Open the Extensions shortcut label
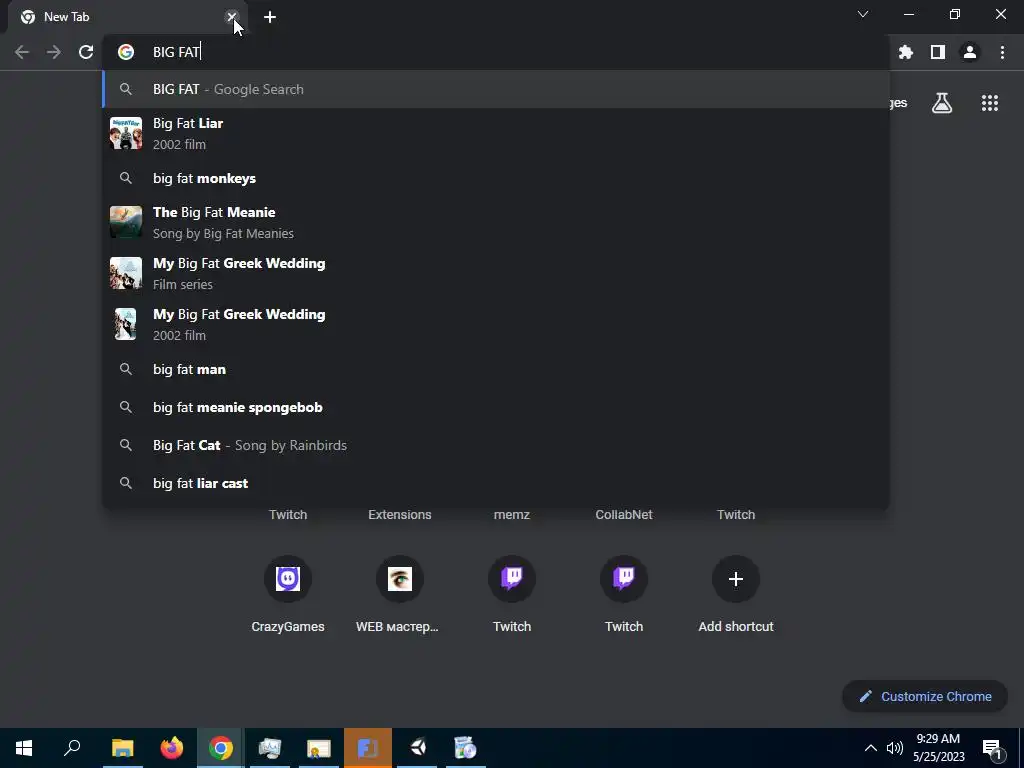This screenshot has height=768, width=1024. click(400, 515)
